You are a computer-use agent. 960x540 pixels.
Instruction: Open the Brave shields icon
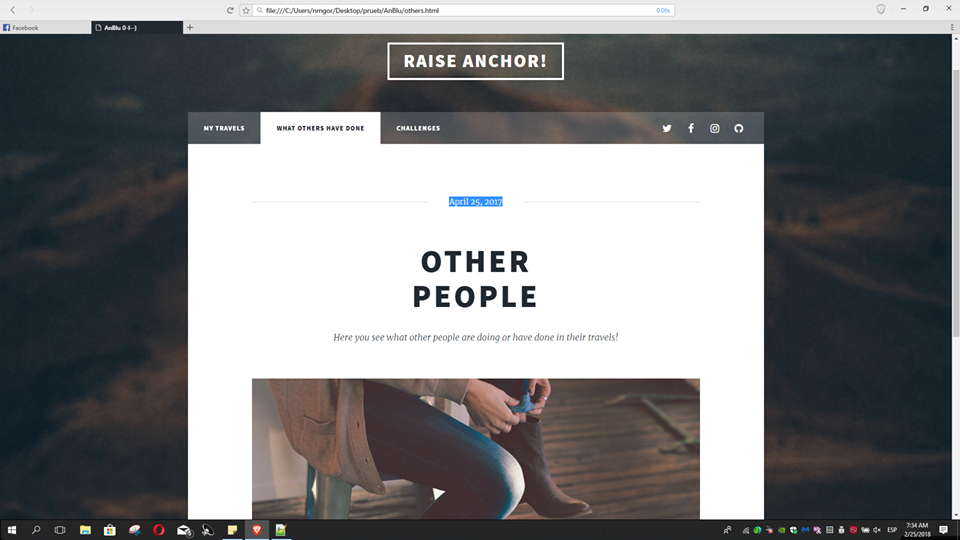[x=880, y=9]
